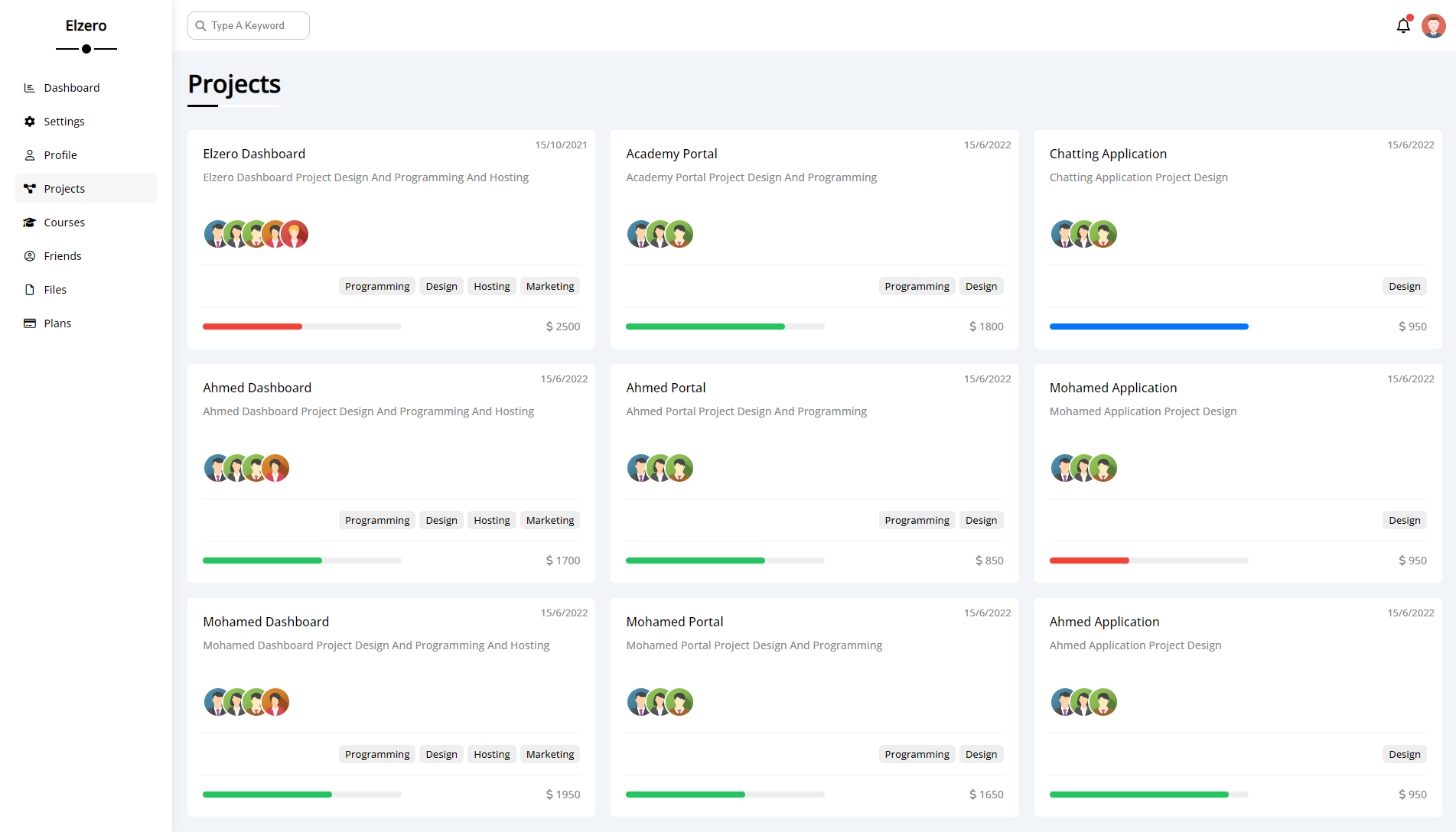Click the Courses graduation cap icon

[x=30, y=223]
